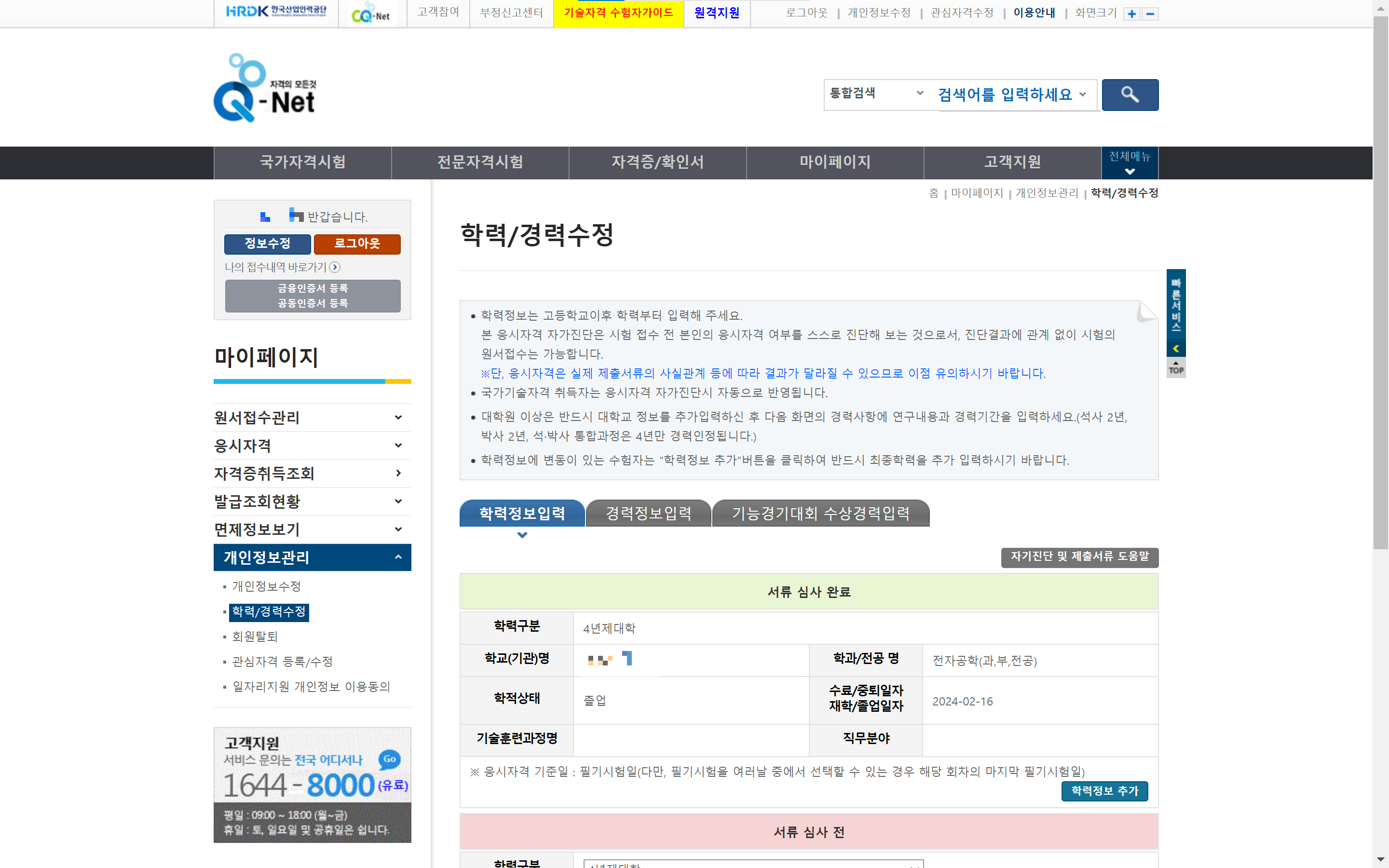Screen dimensions: 1389x868
Task: Expand 원서접수관리 sidebar section
Action: [312, 417]
